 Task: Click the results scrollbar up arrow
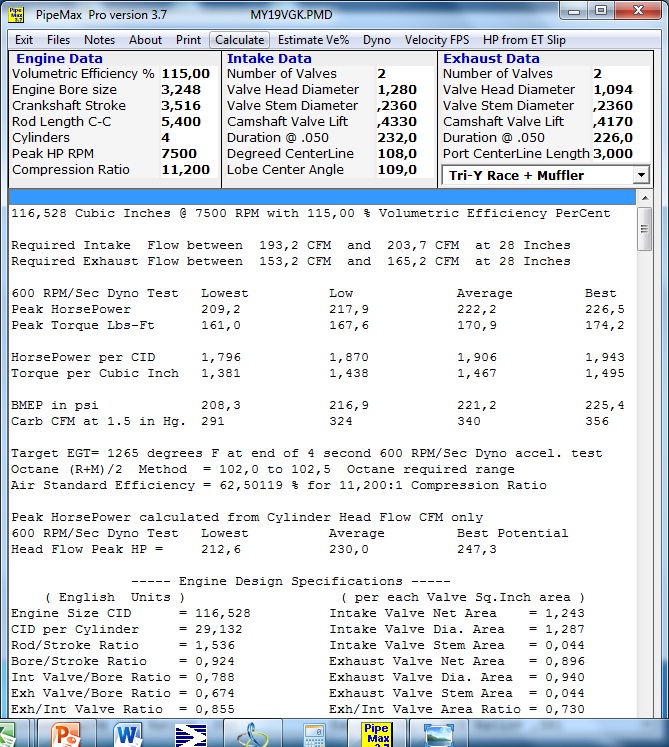645,197
